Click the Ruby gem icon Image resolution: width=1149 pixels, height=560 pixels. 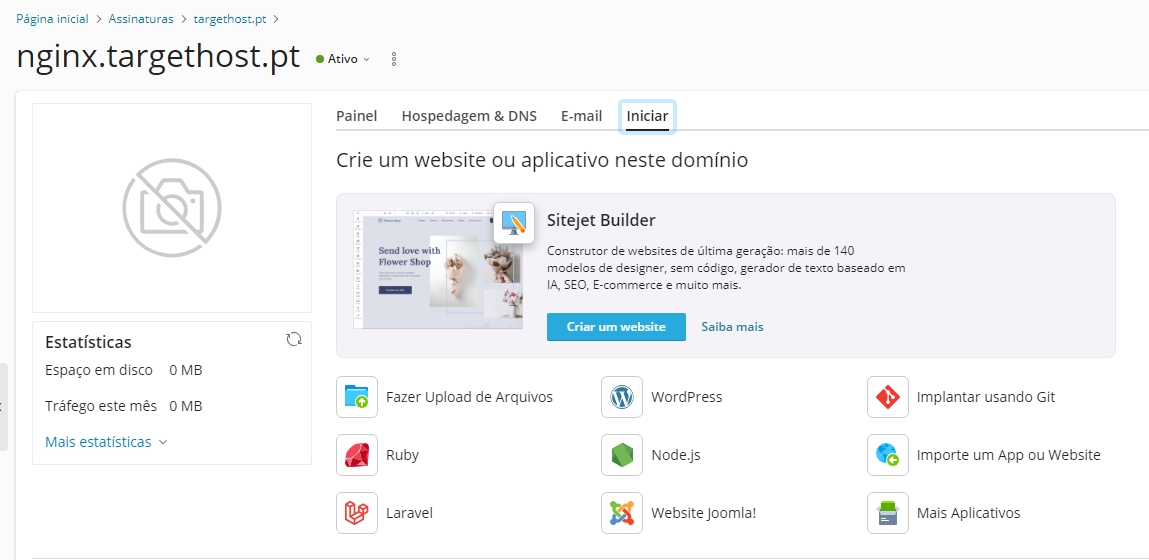pos(357,455)
